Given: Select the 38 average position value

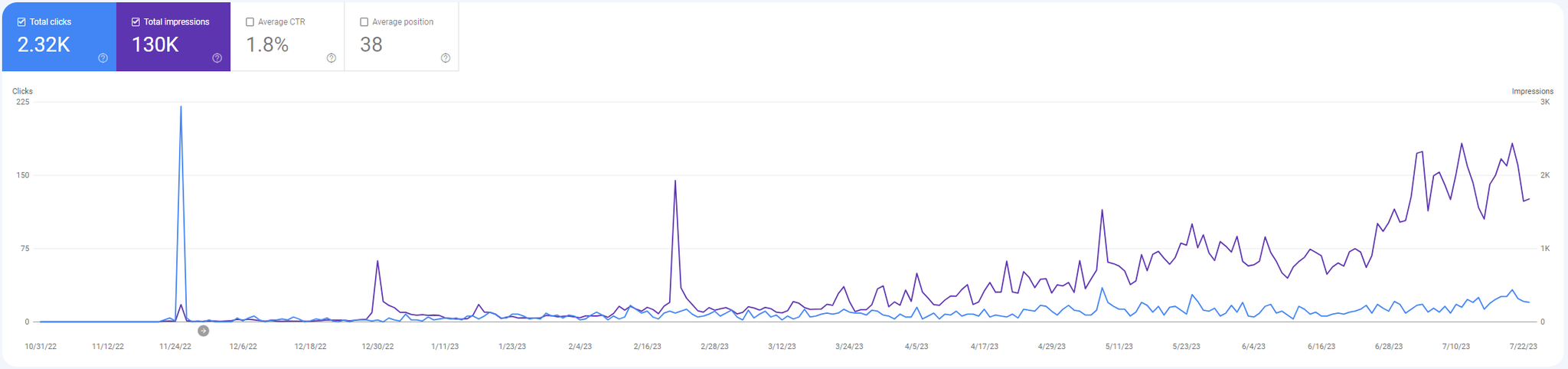Looking at the screenshot, I should (371, 45).
